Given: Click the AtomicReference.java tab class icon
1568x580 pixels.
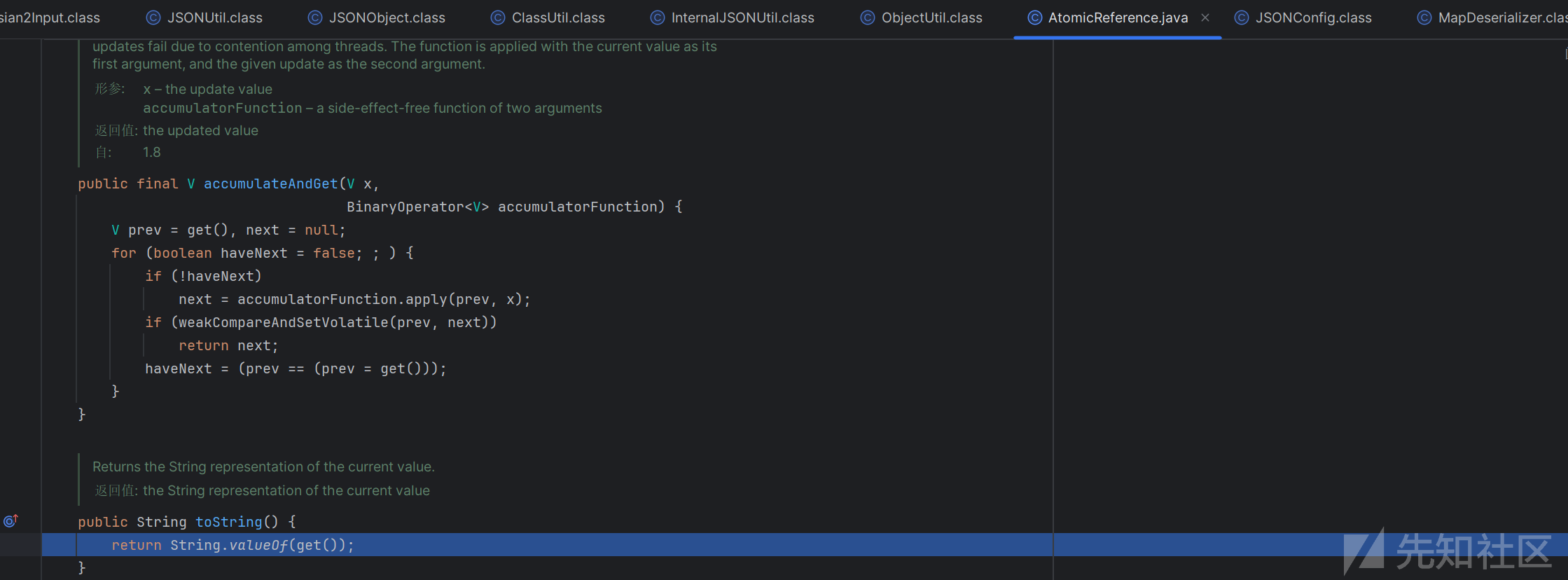Looking at the screenshot, I should (x=1034, y=18).
